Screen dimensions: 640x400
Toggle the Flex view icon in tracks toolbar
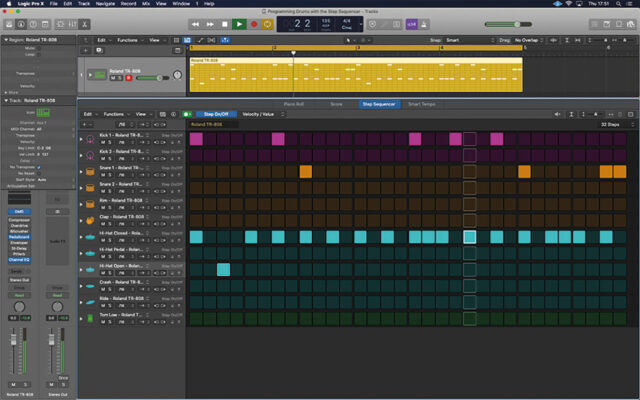click(211, 40)
